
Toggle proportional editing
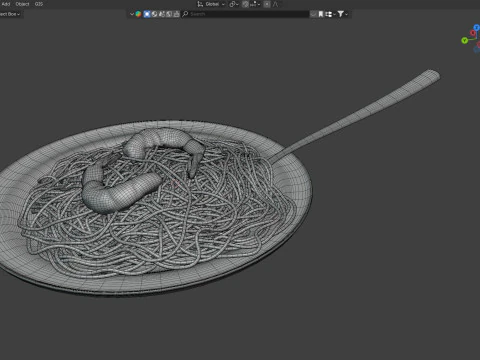click(x=267, y=4)
